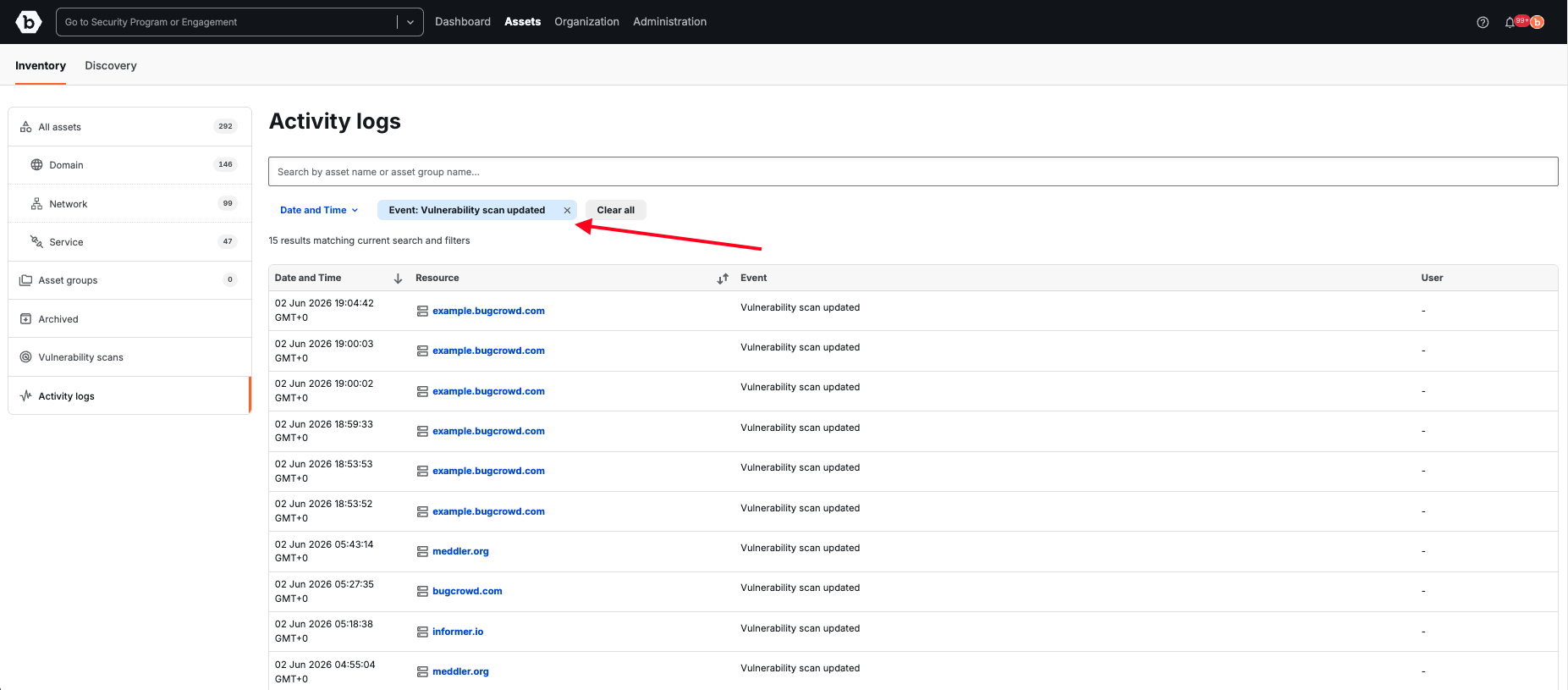
Task: Open the user avatar menu
Action: (1538, 23)
